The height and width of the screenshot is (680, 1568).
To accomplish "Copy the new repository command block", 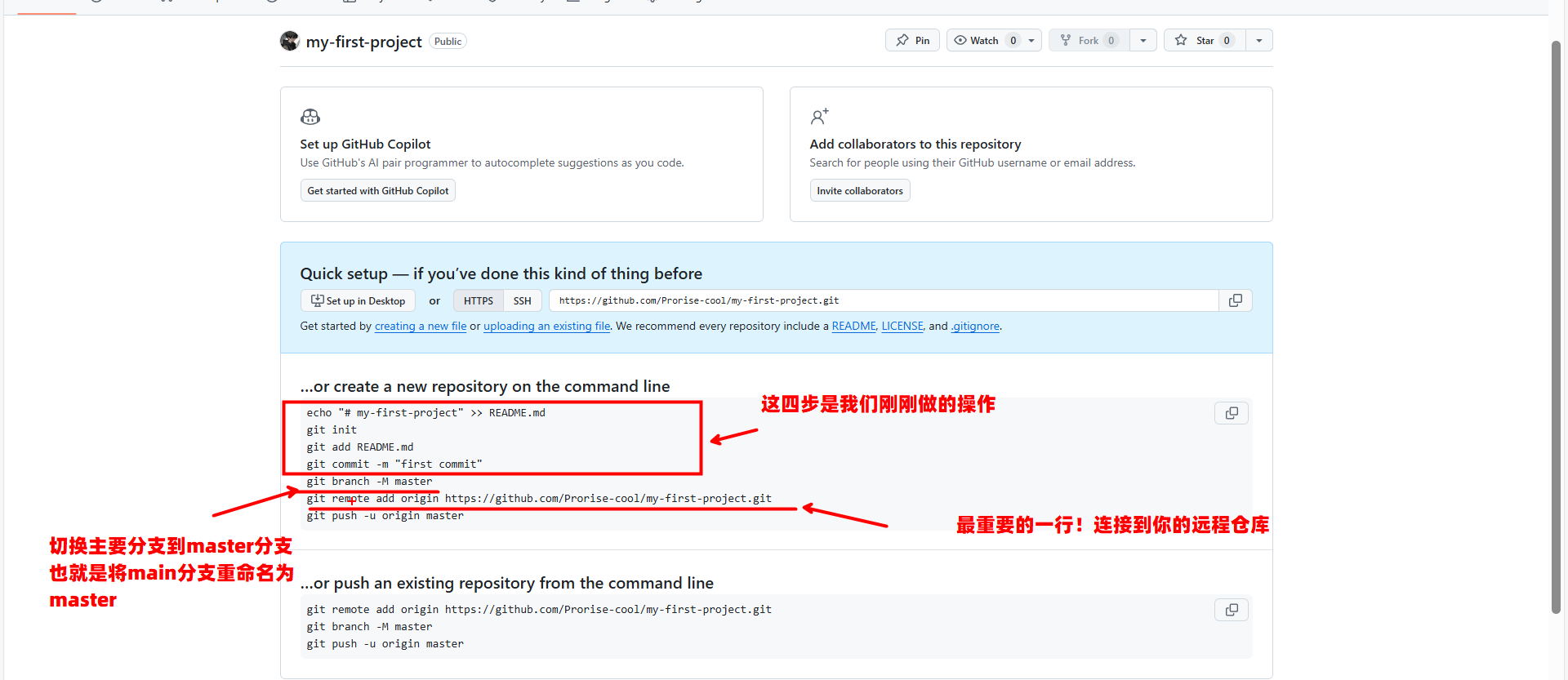I will pyautogui.click(x=1231, y=414).
